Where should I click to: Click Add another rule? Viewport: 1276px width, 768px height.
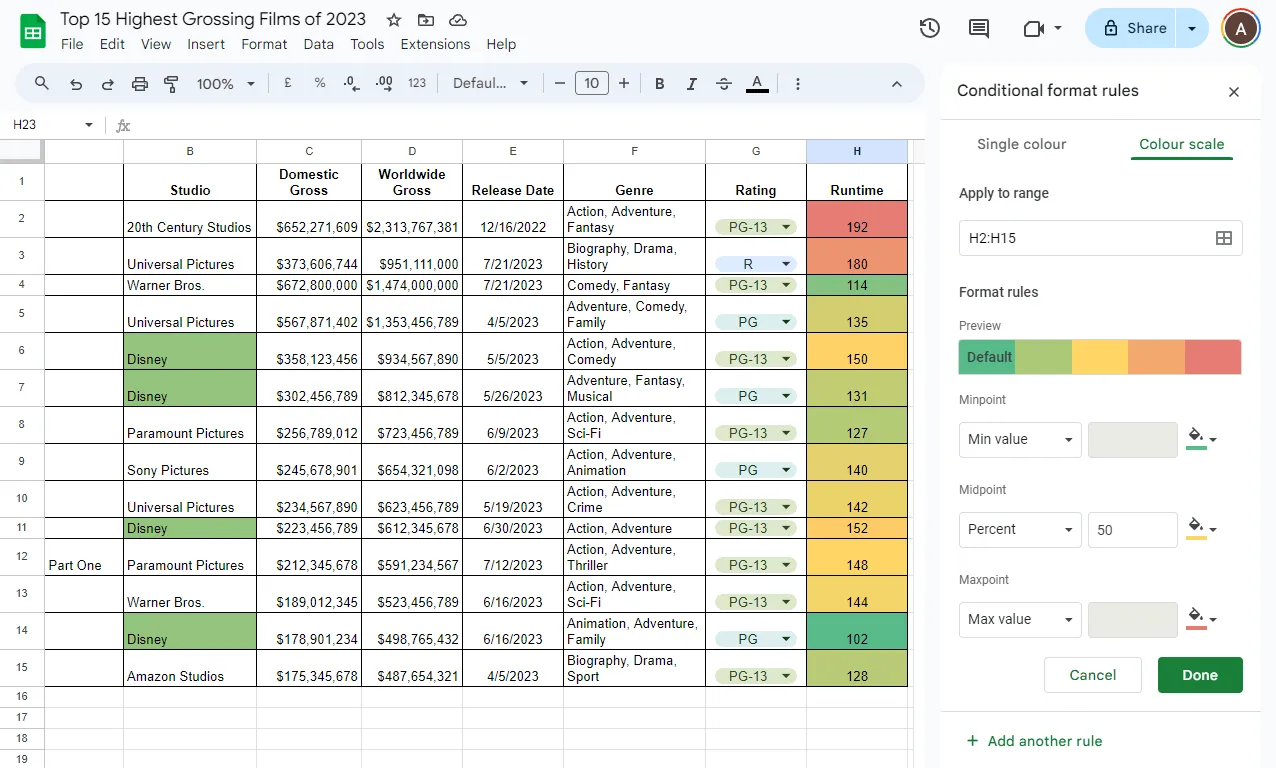click(x=1035, y=741)
